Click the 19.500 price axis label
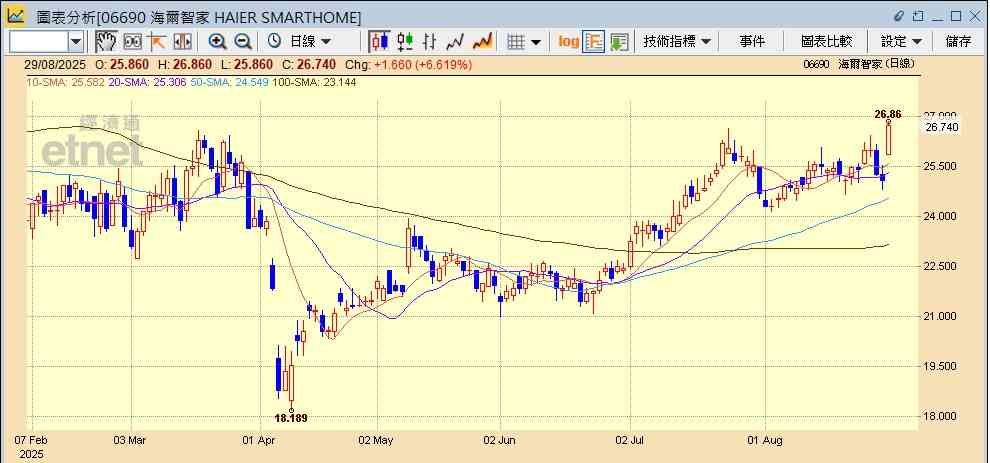This screenshot has width=990, height=463. coord(942,366)
